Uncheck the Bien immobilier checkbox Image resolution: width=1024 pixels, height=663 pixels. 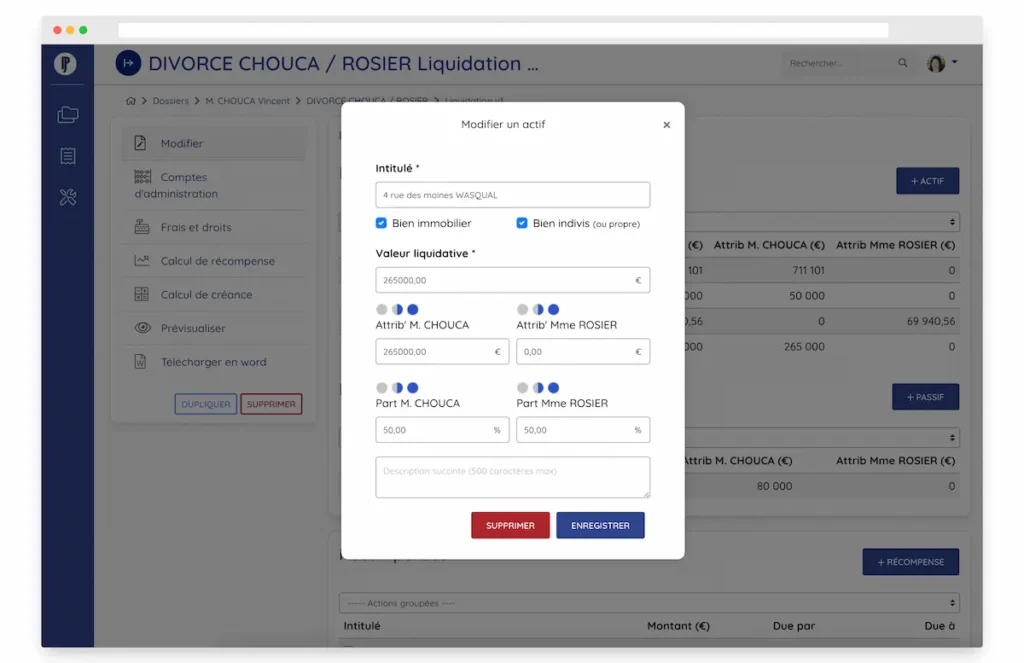pos(381,223)
